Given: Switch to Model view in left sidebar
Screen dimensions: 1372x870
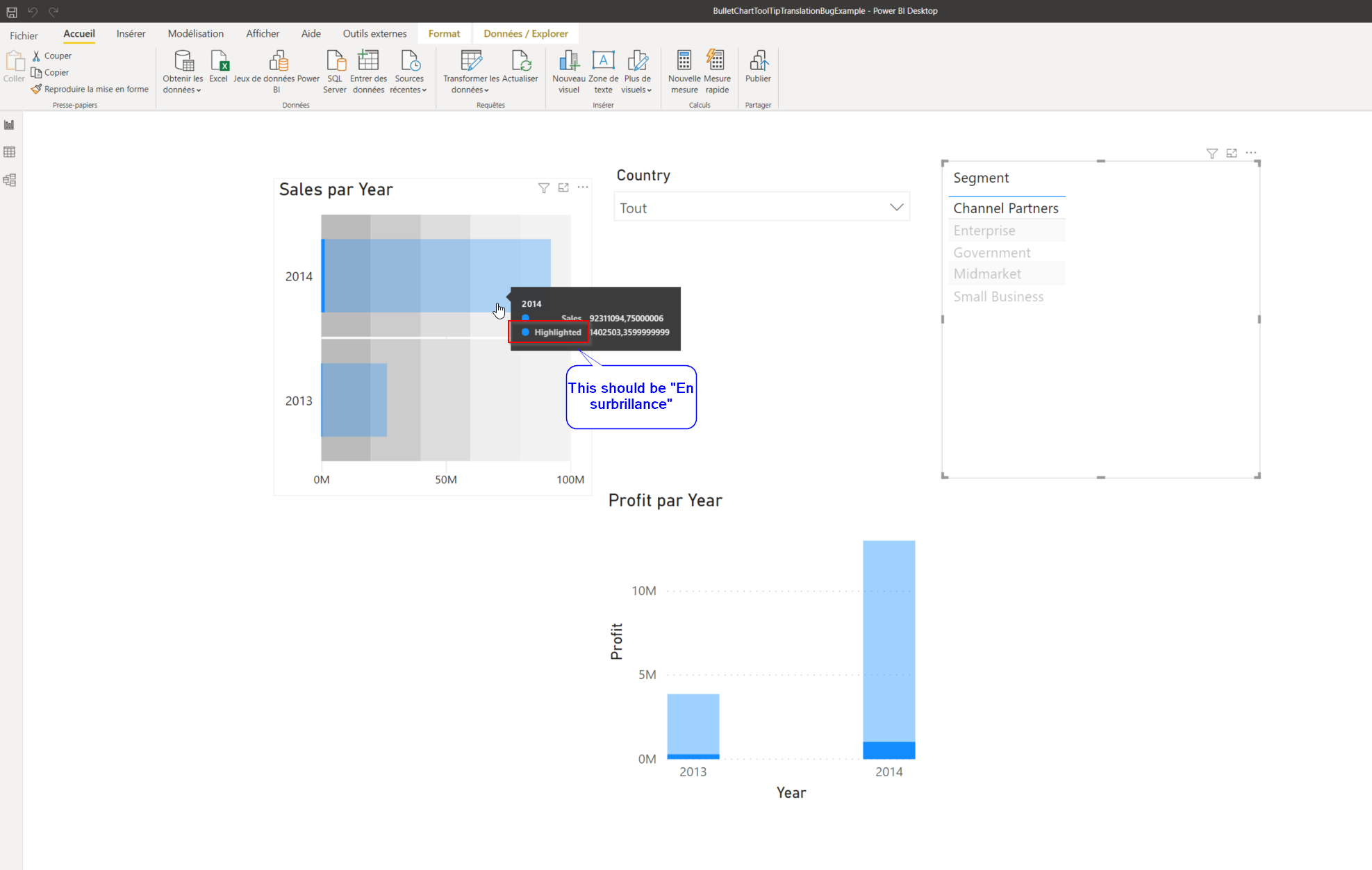Looking at the screenshot, I should tap(10, 180).
